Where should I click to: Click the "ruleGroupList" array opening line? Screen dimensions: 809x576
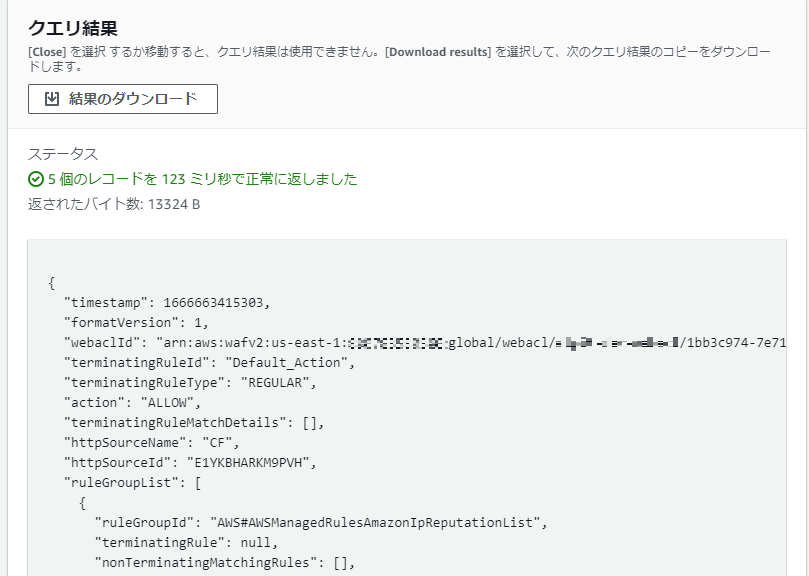[133, 482]
